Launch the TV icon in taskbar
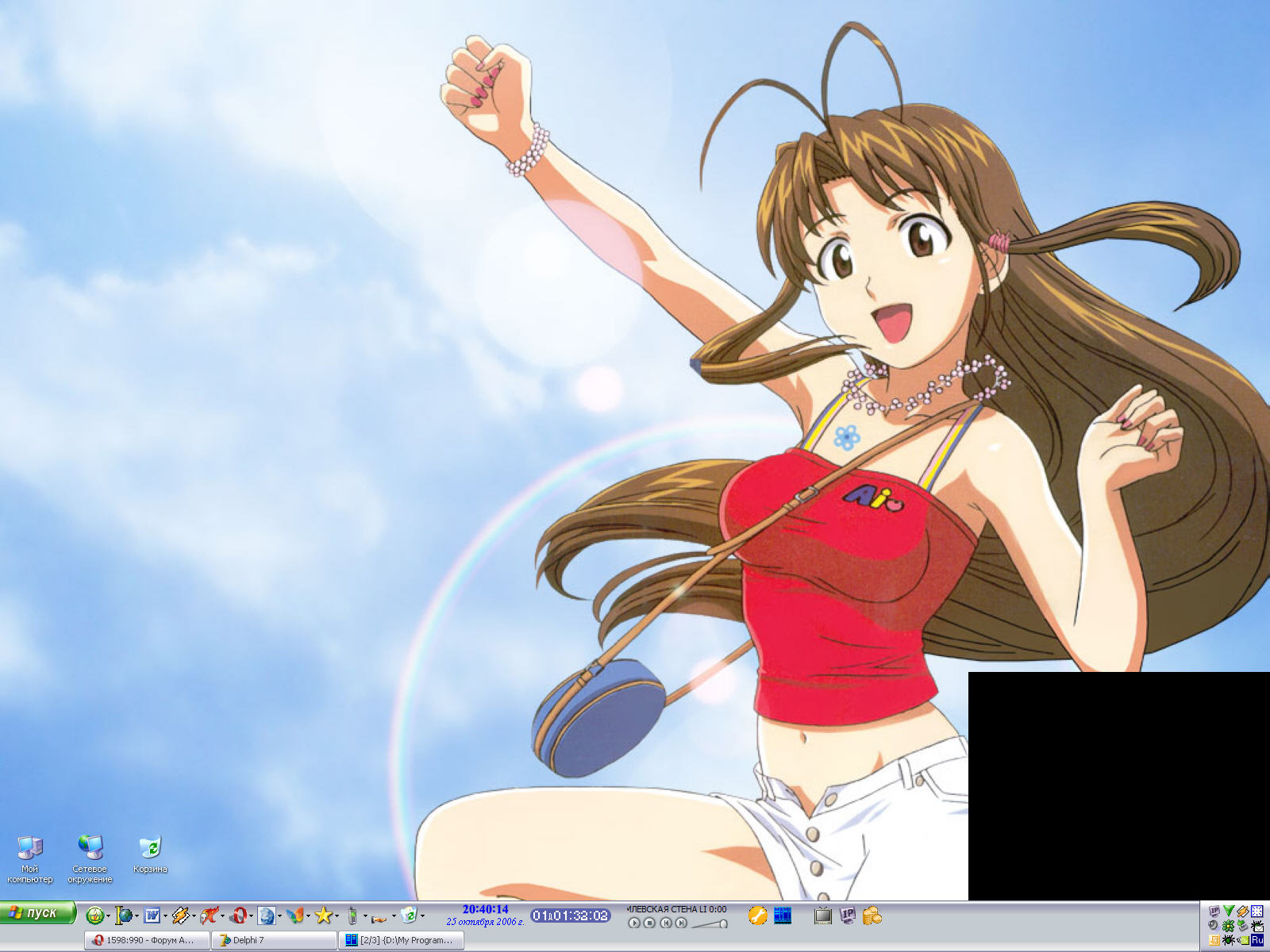 (x=823, y=916)
